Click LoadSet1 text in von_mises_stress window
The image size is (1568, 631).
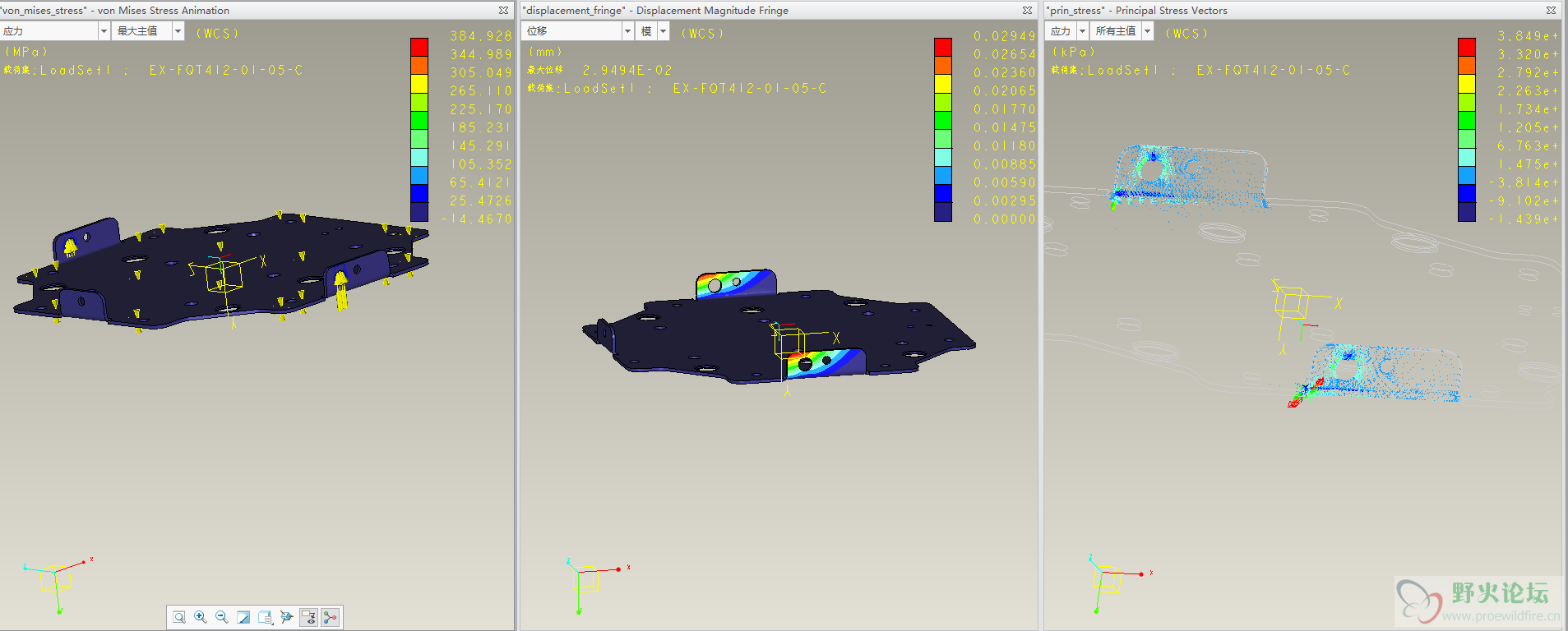pos(75,71)
